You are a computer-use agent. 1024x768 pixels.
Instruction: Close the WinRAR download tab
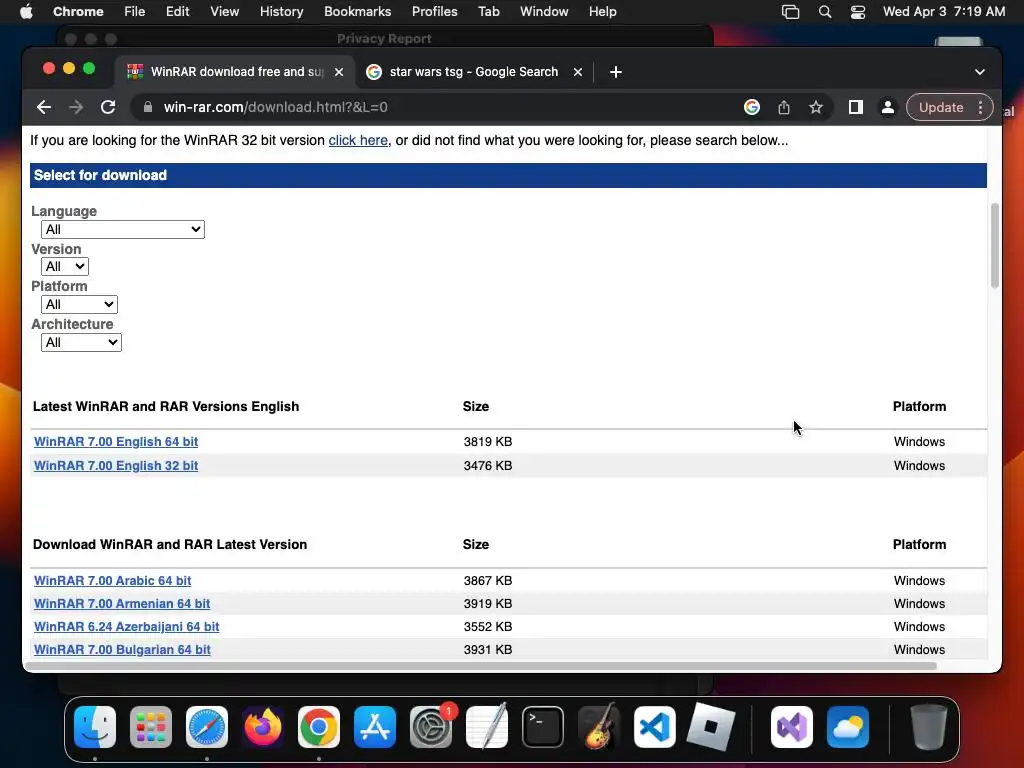tap(339, 72)
